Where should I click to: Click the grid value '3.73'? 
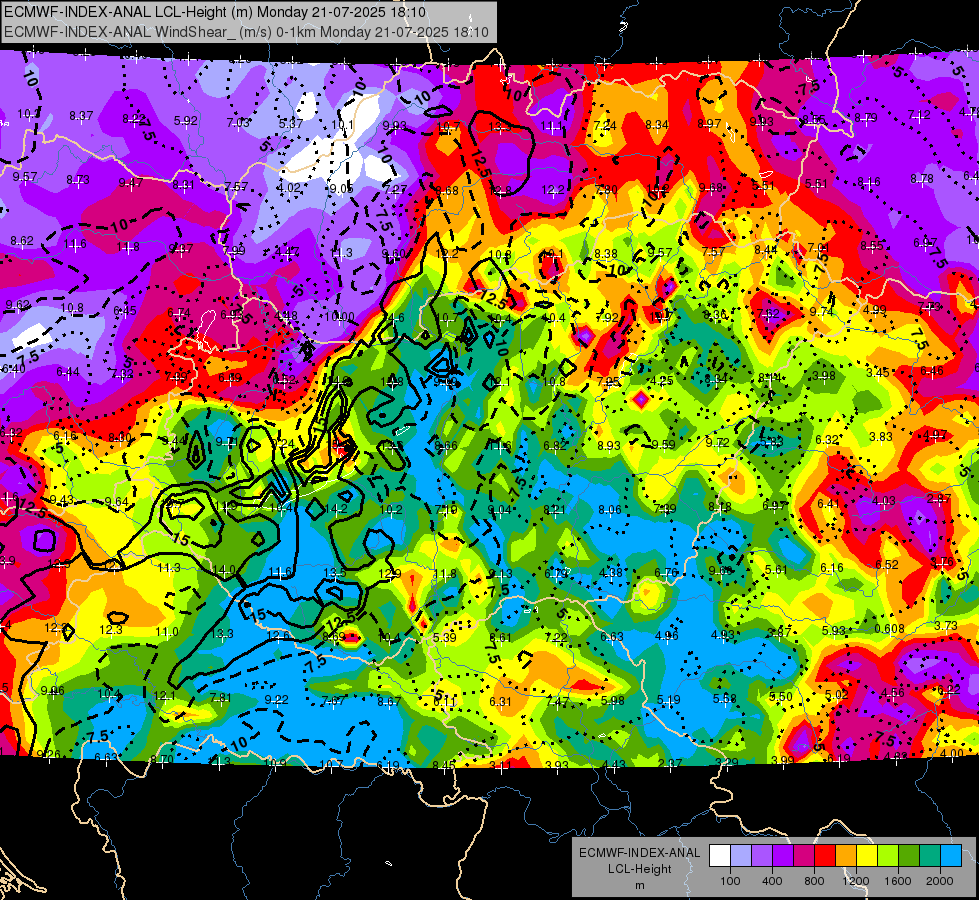(946, 625)
